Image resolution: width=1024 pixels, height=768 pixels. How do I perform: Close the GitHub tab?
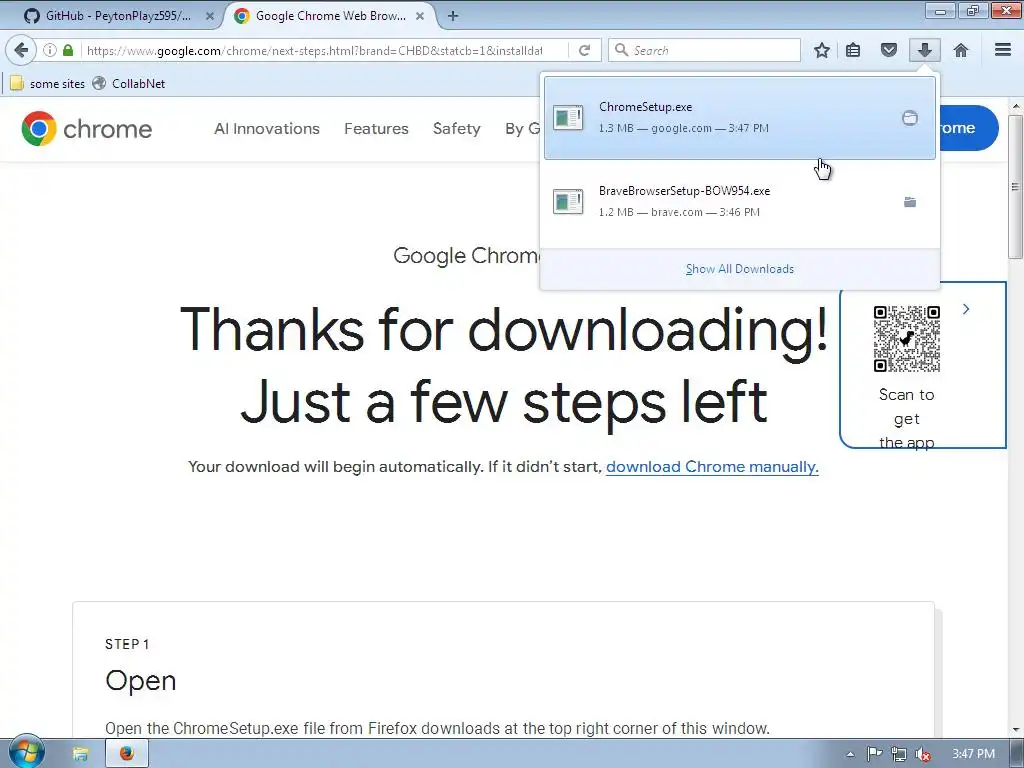coord(210,16)
